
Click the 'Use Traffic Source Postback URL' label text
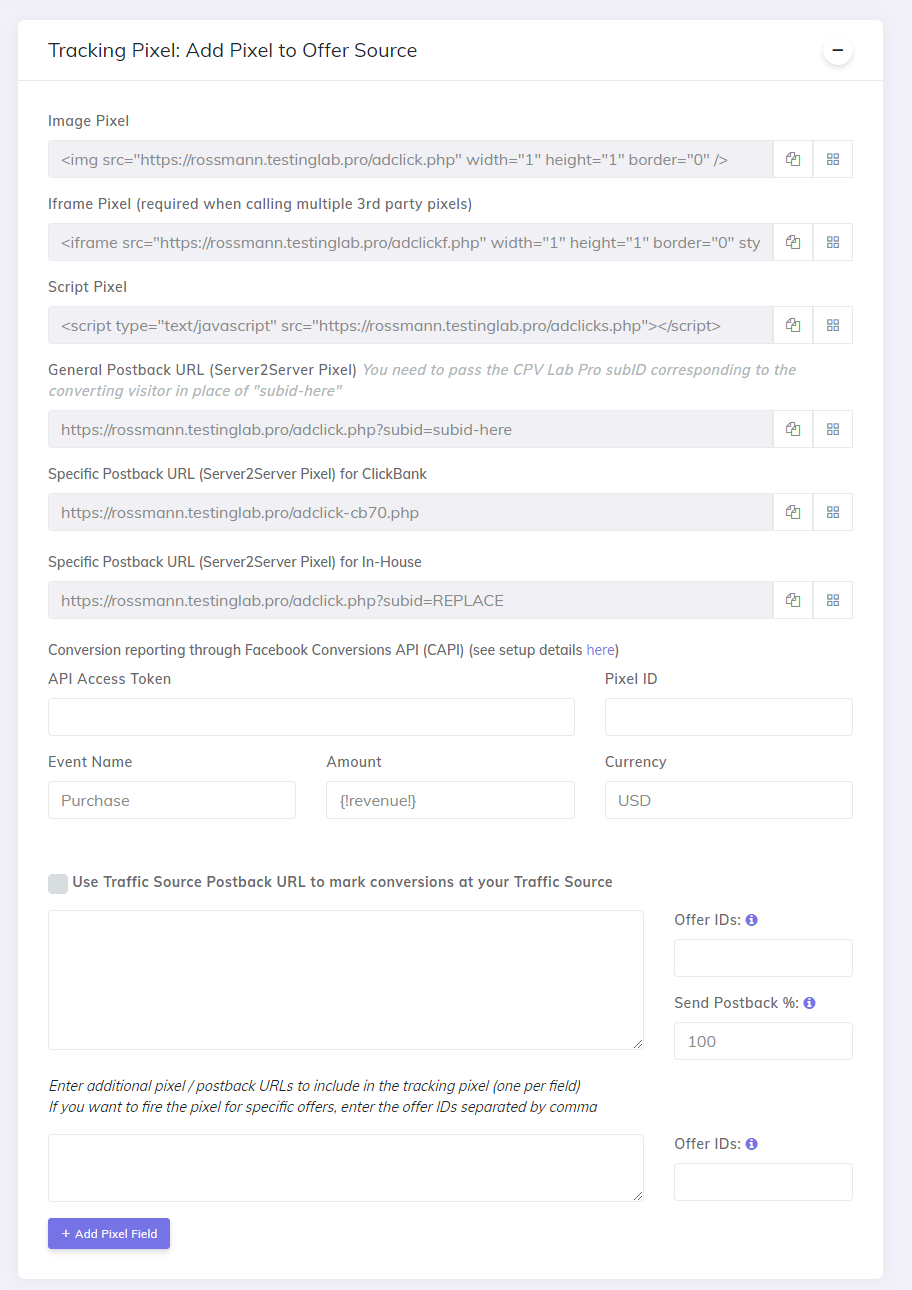tap(342, 882)
